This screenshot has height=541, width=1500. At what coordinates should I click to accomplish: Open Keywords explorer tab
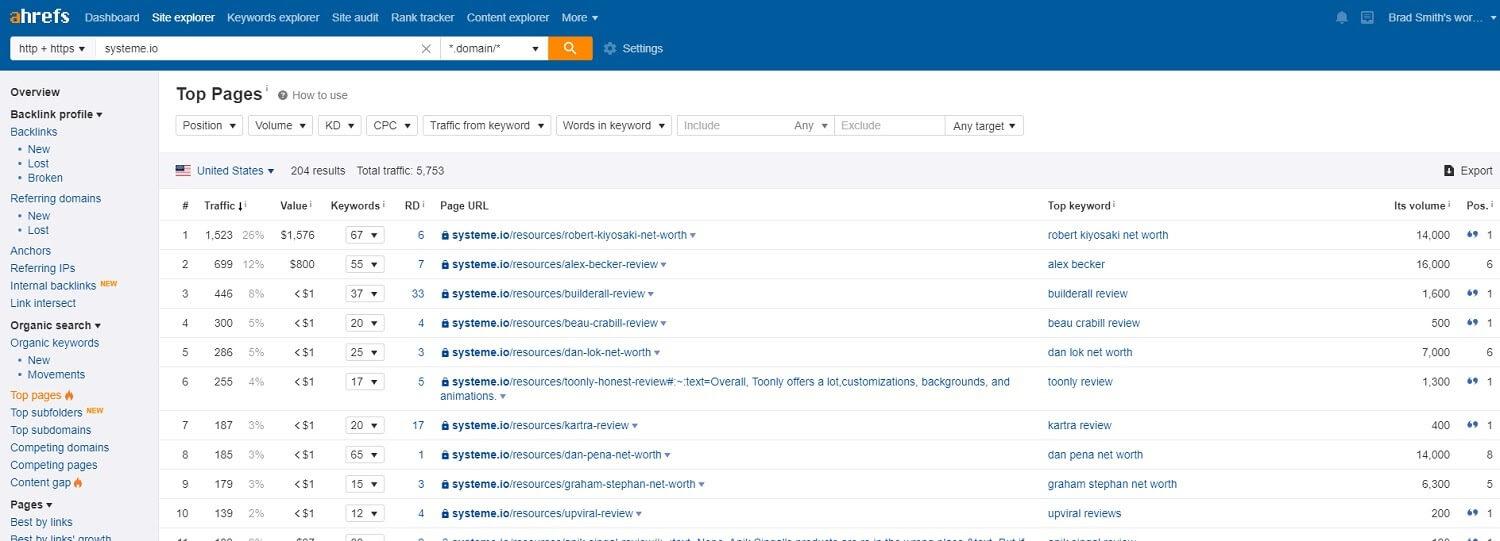pyautogui.click(x=273, y=17)
